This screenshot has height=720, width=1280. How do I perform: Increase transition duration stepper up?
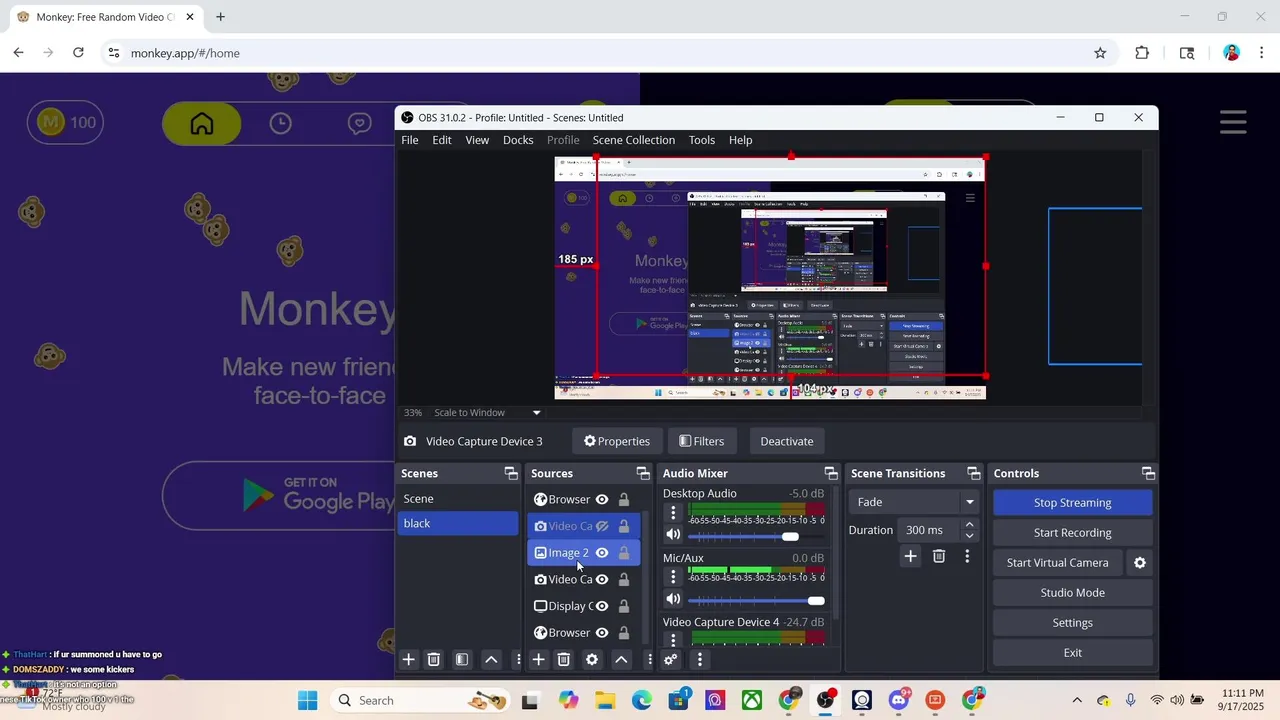[969, 525]
